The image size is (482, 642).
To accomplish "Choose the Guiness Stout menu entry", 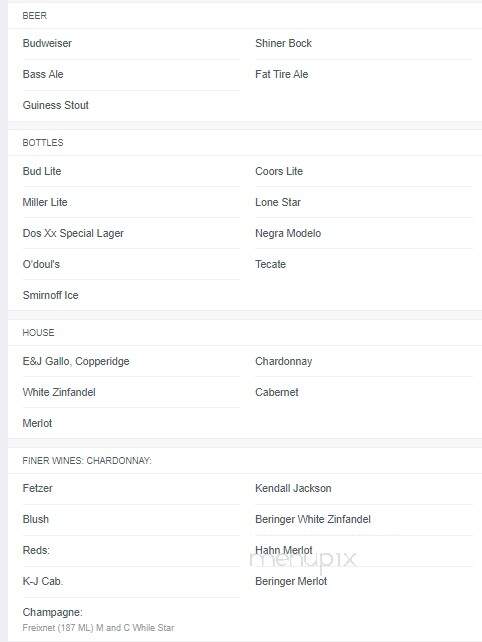I will coord(56,105).
